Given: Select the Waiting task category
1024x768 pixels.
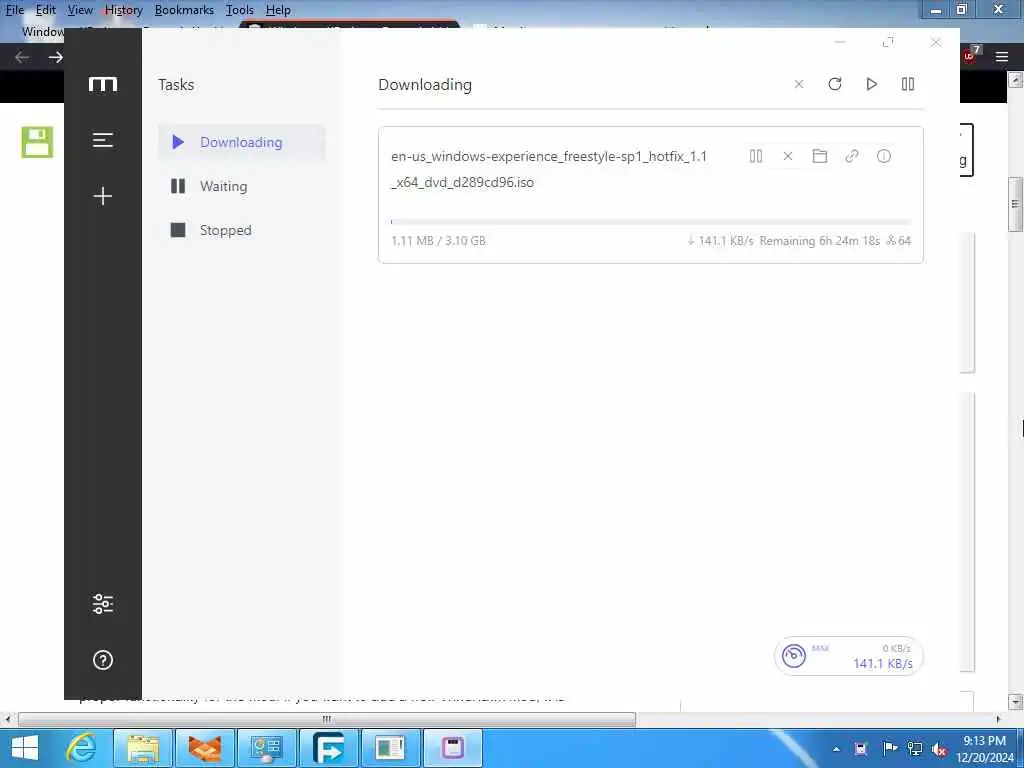Looking at the screenshot, I should click(x=242, y=186).
